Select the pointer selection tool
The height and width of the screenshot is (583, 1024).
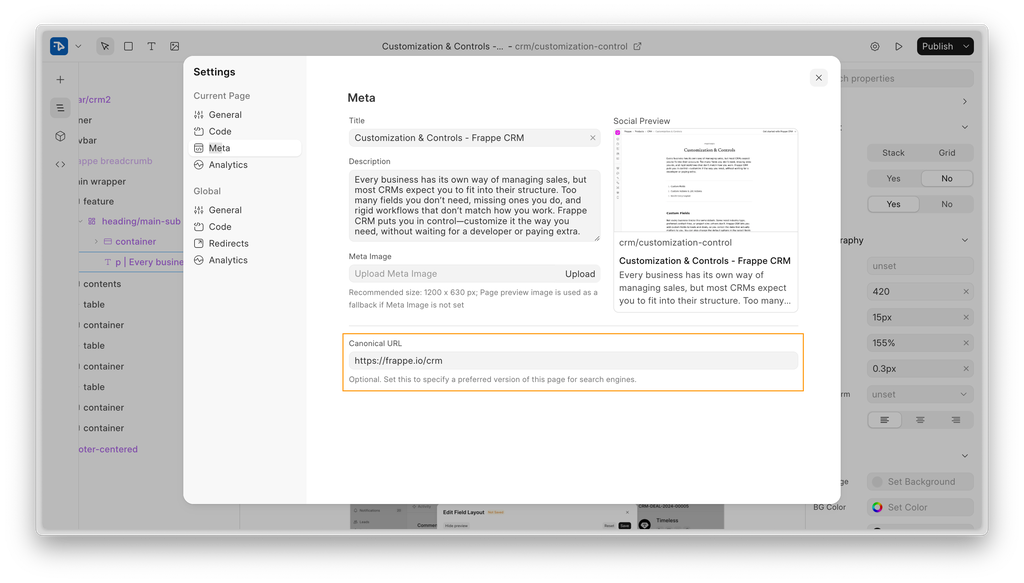(104, 46)
